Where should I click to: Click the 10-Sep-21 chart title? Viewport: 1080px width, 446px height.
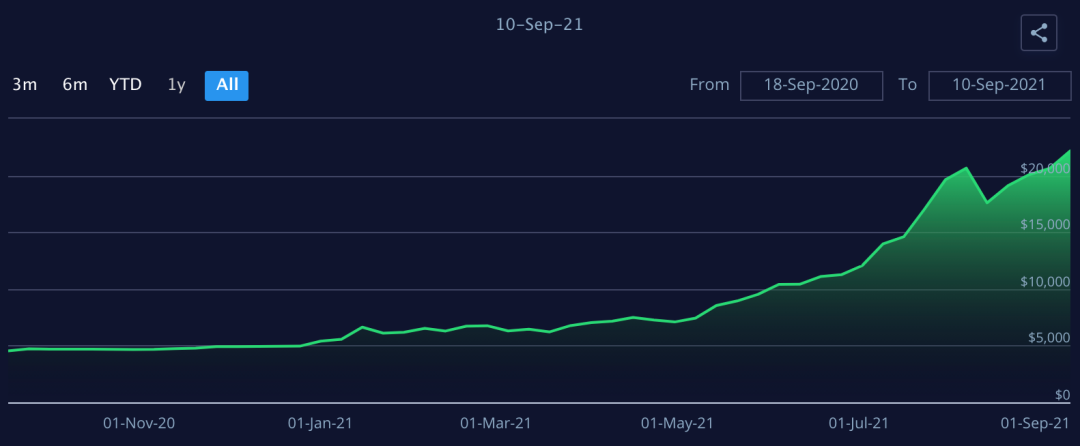click(539, 24)
